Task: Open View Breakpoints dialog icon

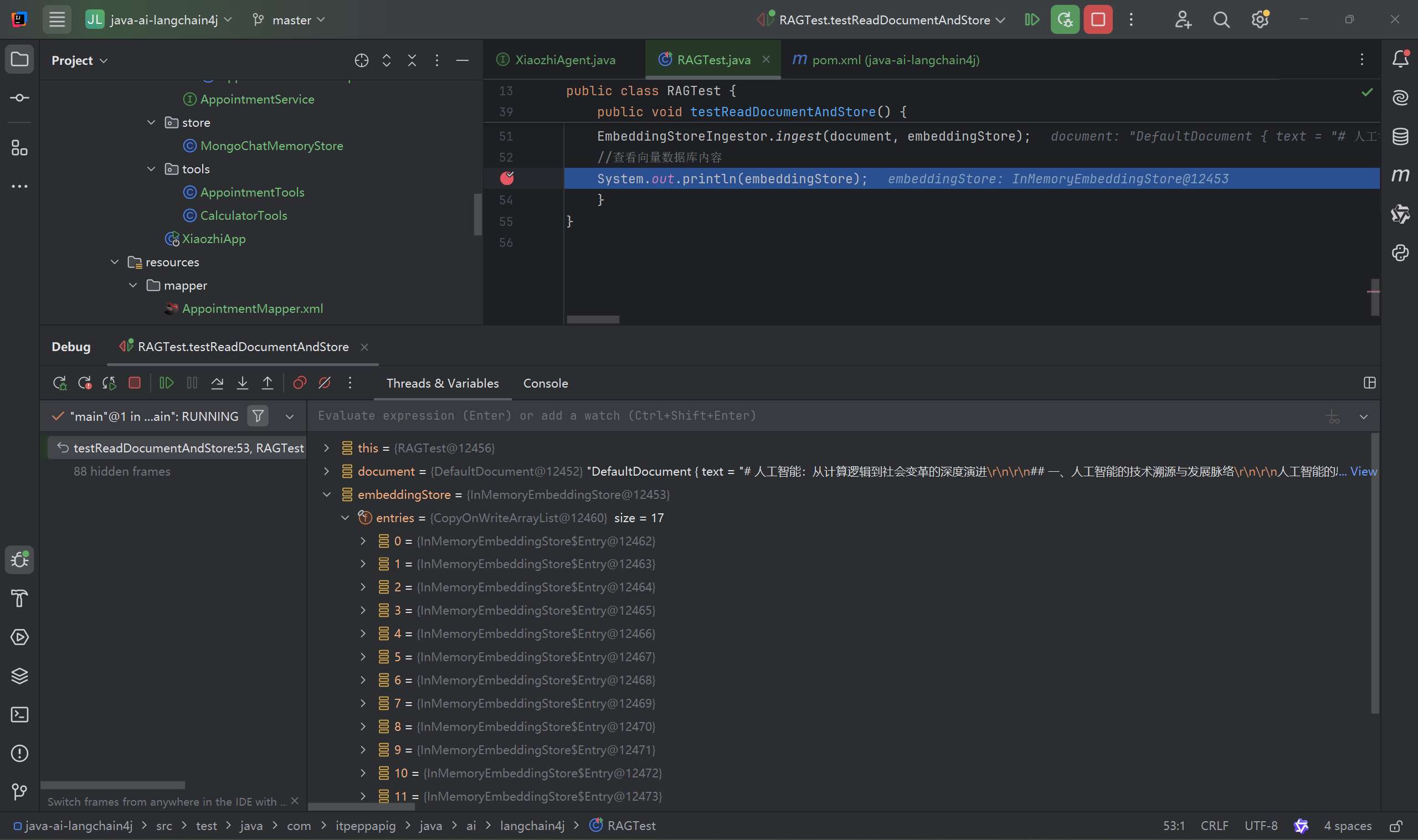Action: (x=300, y=383)
